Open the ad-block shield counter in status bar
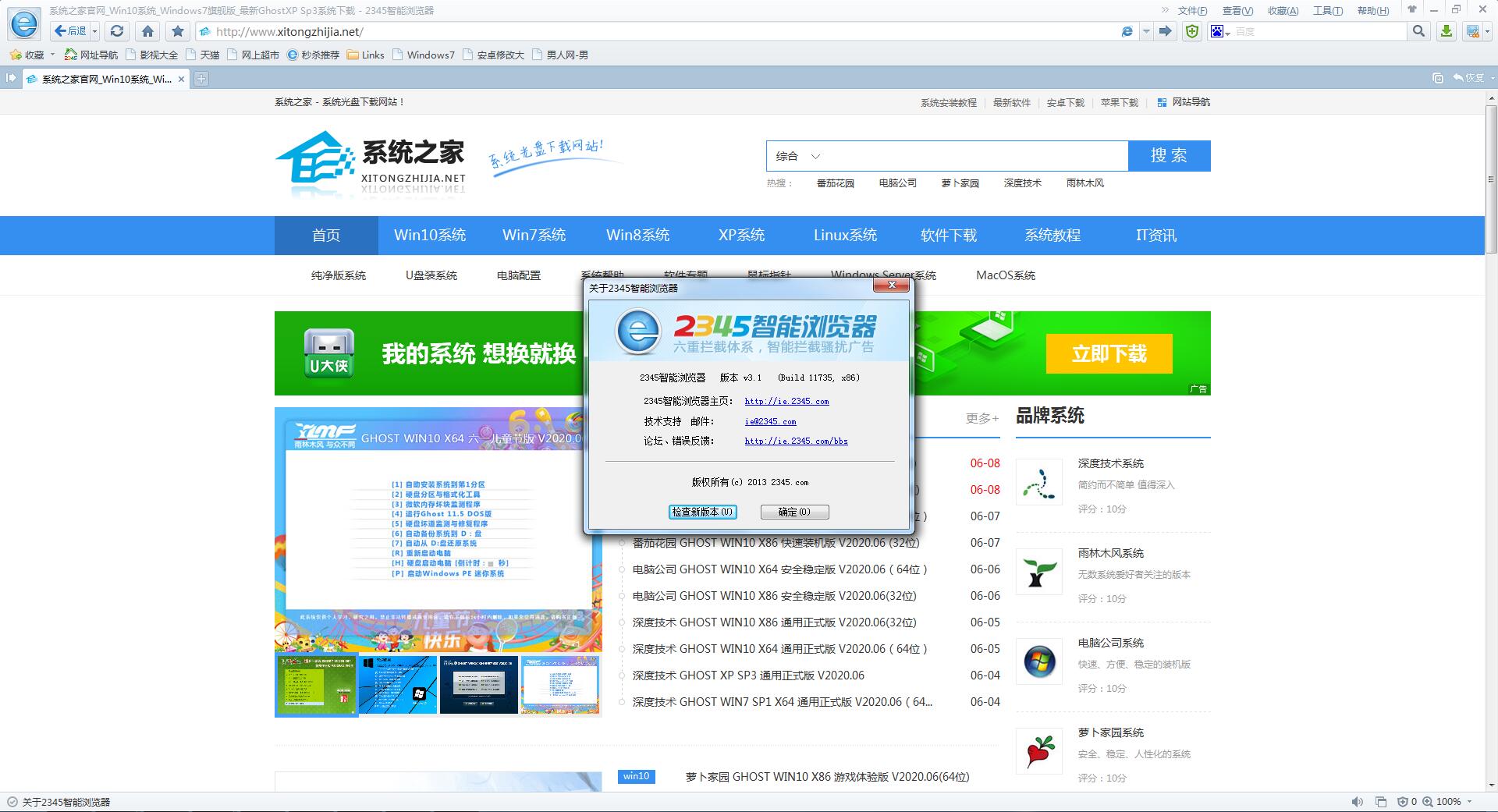The image size is (1498, 812). [1407, 802]
